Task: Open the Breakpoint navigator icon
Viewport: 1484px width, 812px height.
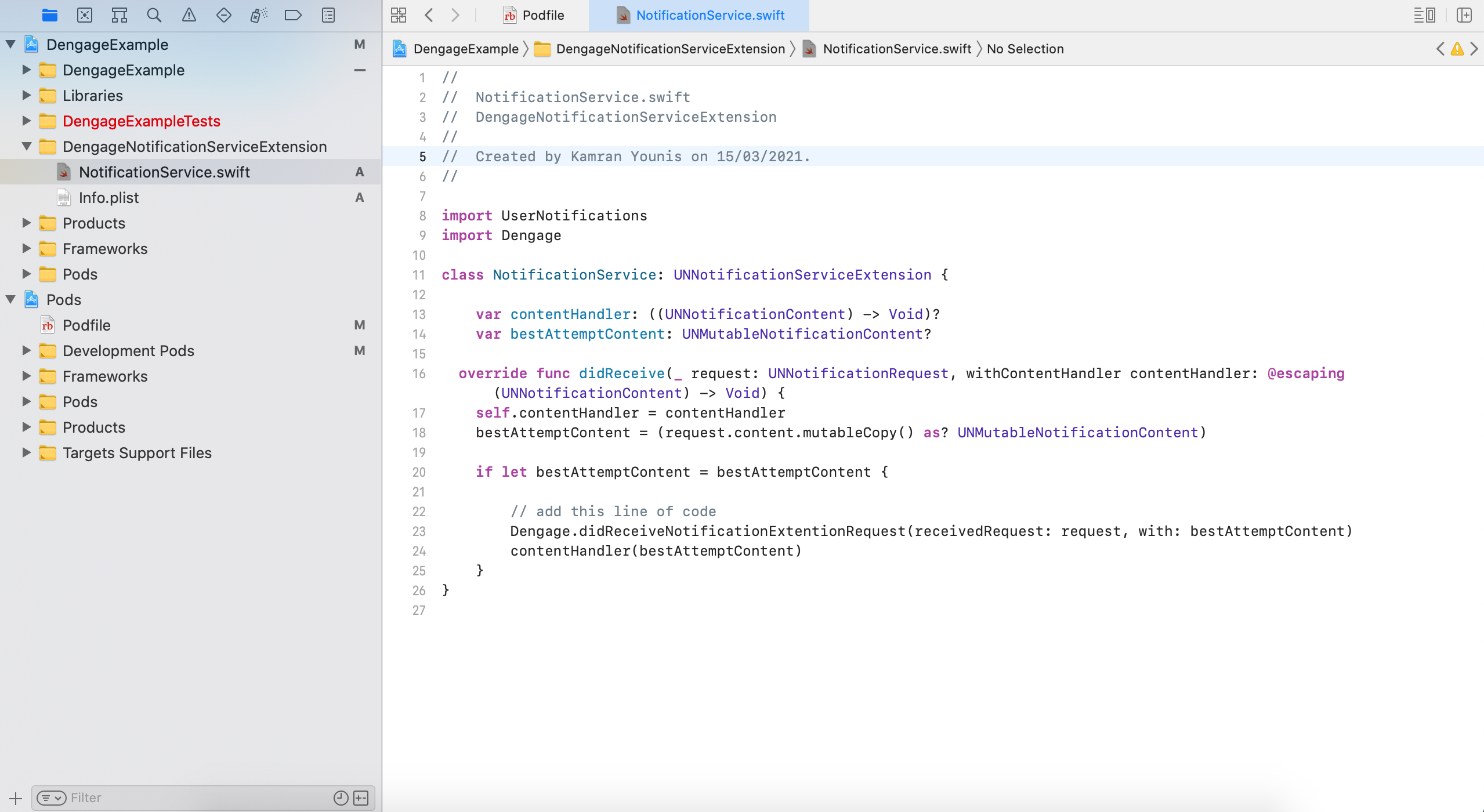Action: (294, 15)
